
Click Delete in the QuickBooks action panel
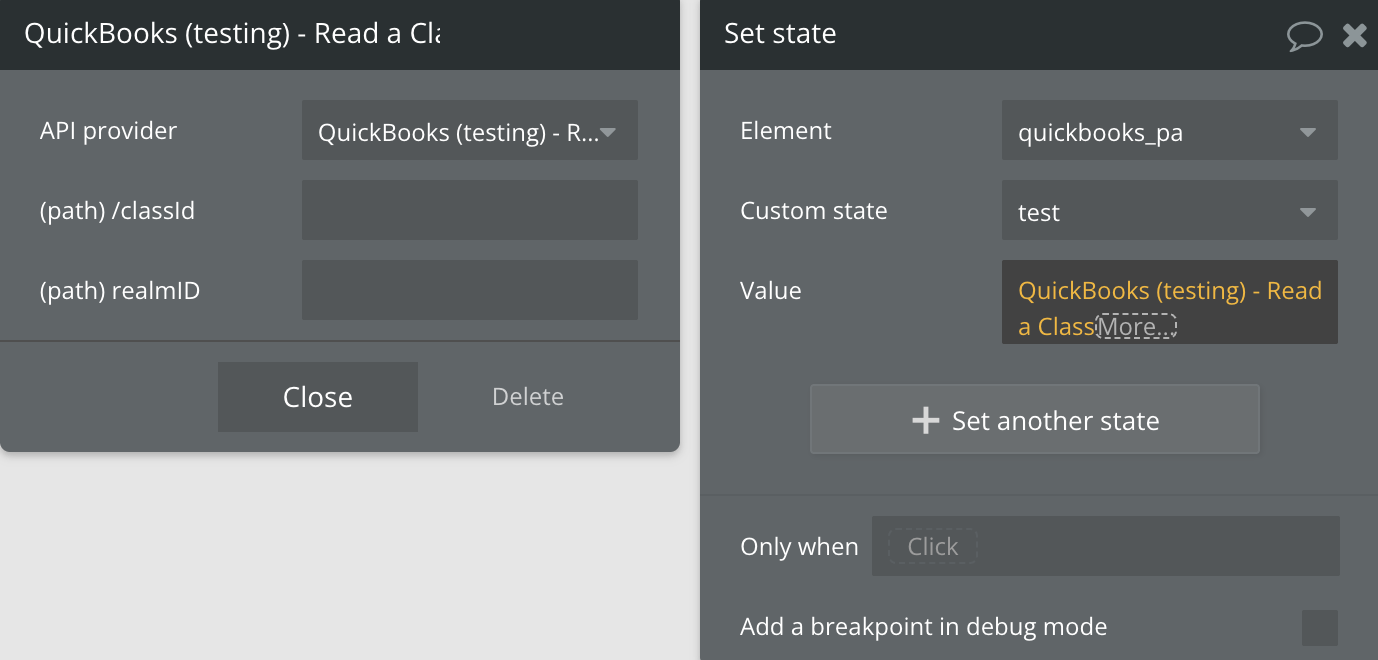[x=527, y=397]
